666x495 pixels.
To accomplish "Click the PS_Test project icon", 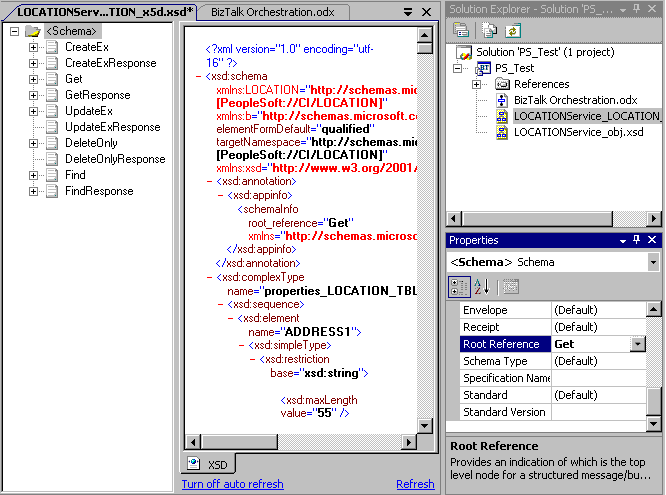I will pyautogui.click(x=483, y=68).
